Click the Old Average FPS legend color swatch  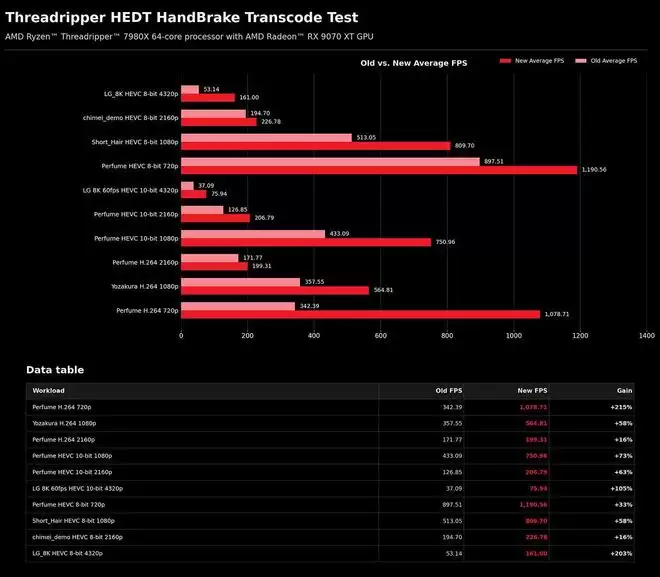point(581,61)
